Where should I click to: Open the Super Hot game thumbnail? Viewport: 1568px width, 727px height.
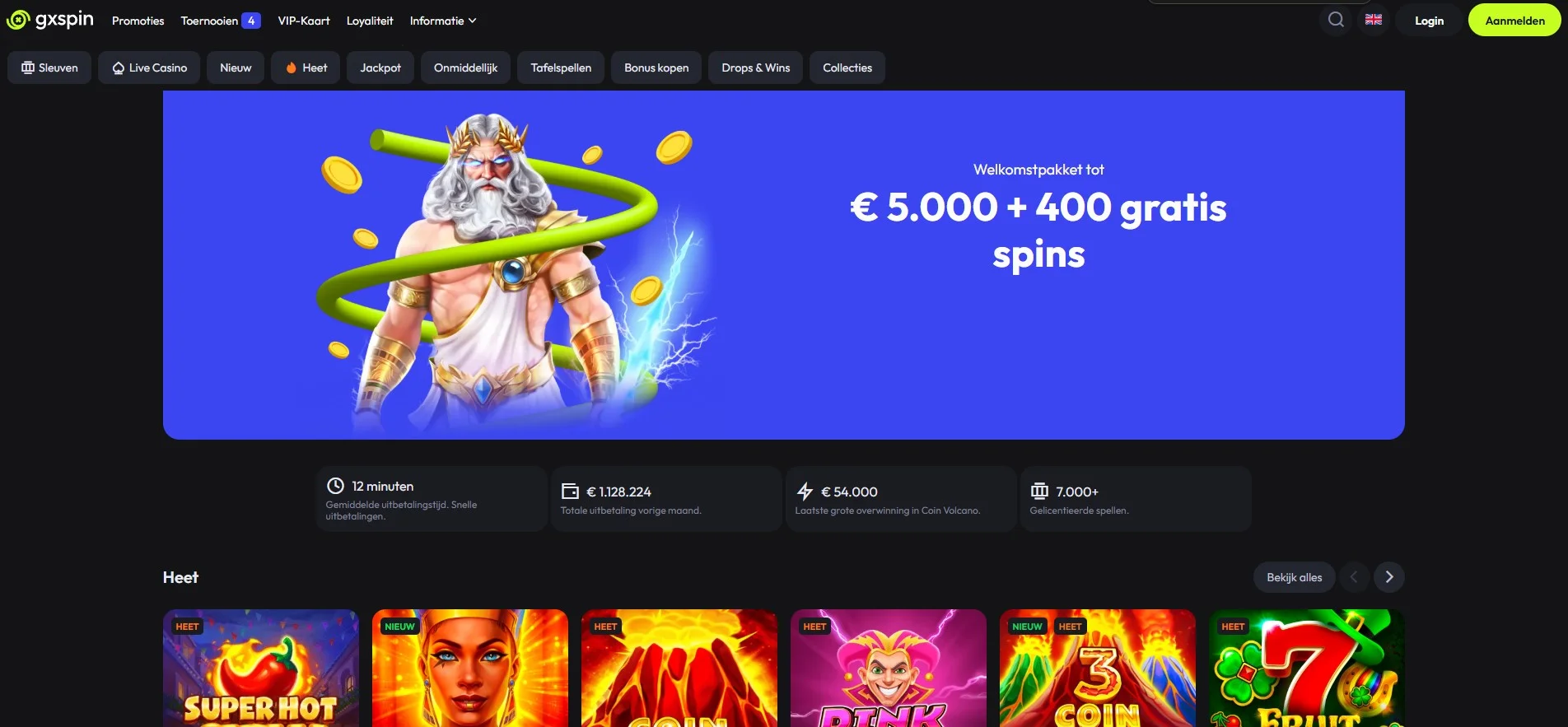click(261, 668)
